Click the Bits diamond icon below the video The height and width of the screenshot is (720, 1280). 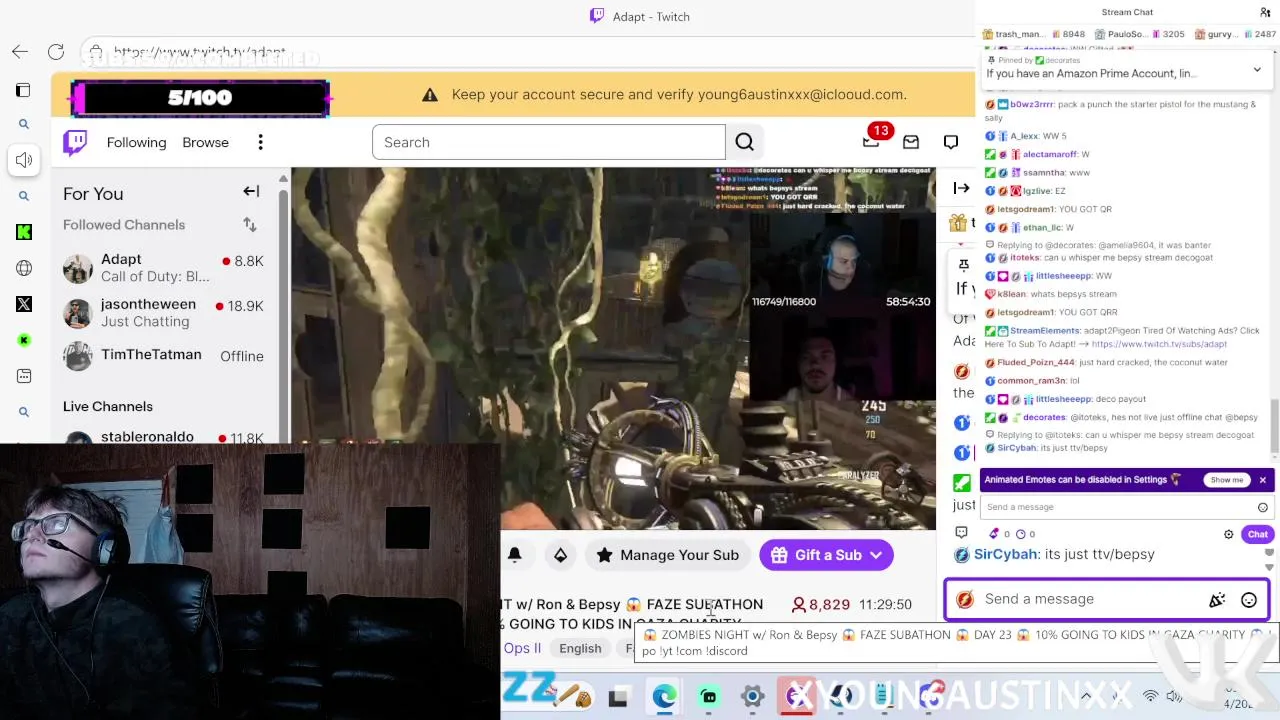pos(560,555)
